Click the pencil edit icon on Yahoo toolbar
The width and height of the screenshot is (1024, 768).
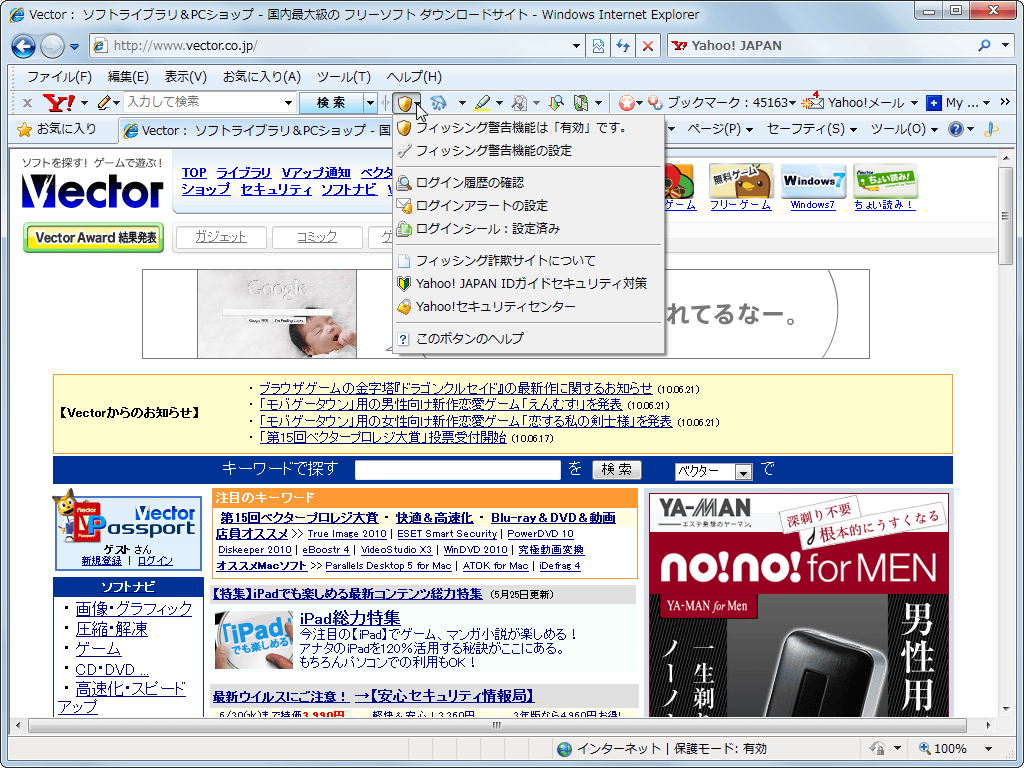pyautogui.click(x=104, y=103)
